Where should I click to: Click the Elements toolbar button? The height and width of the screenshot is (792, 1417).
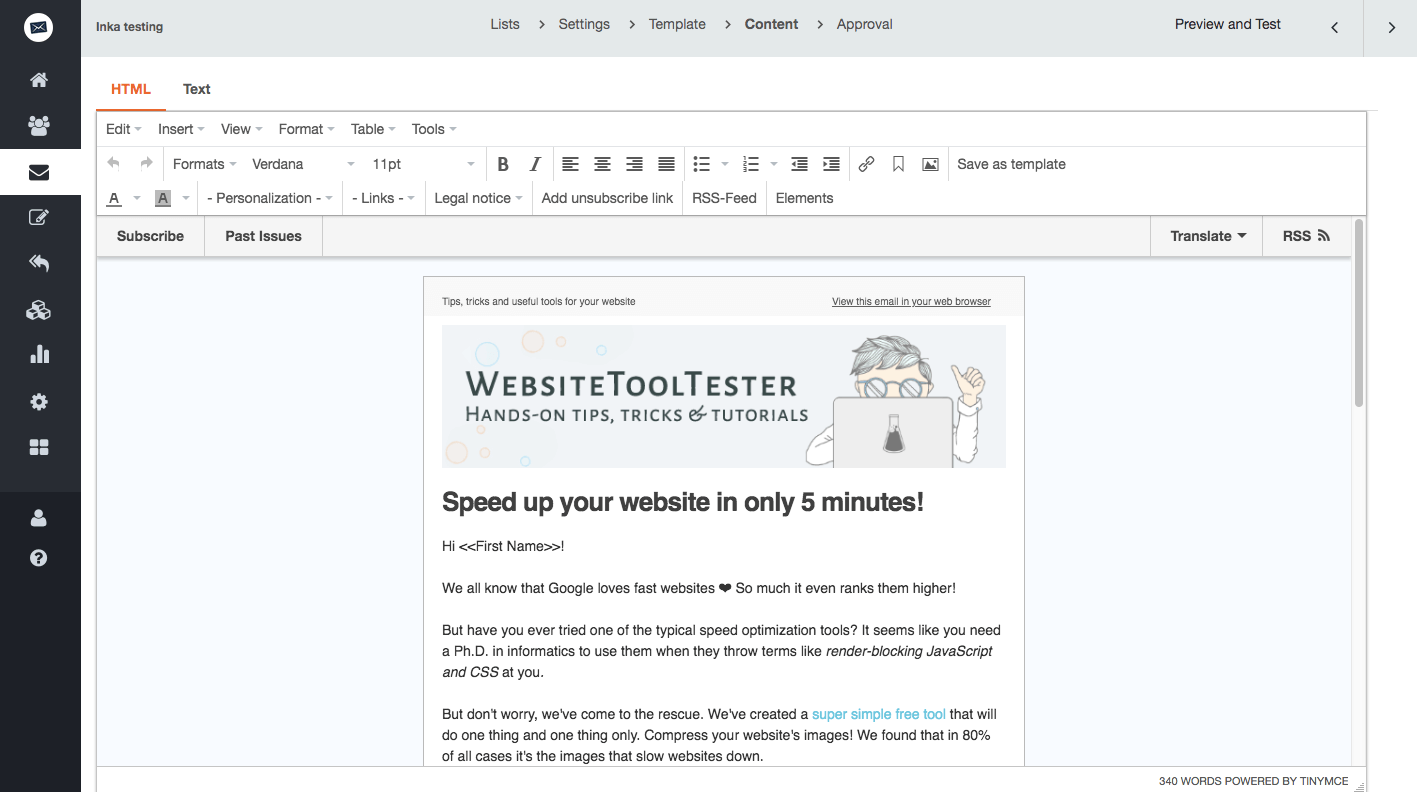pos(804,198)
